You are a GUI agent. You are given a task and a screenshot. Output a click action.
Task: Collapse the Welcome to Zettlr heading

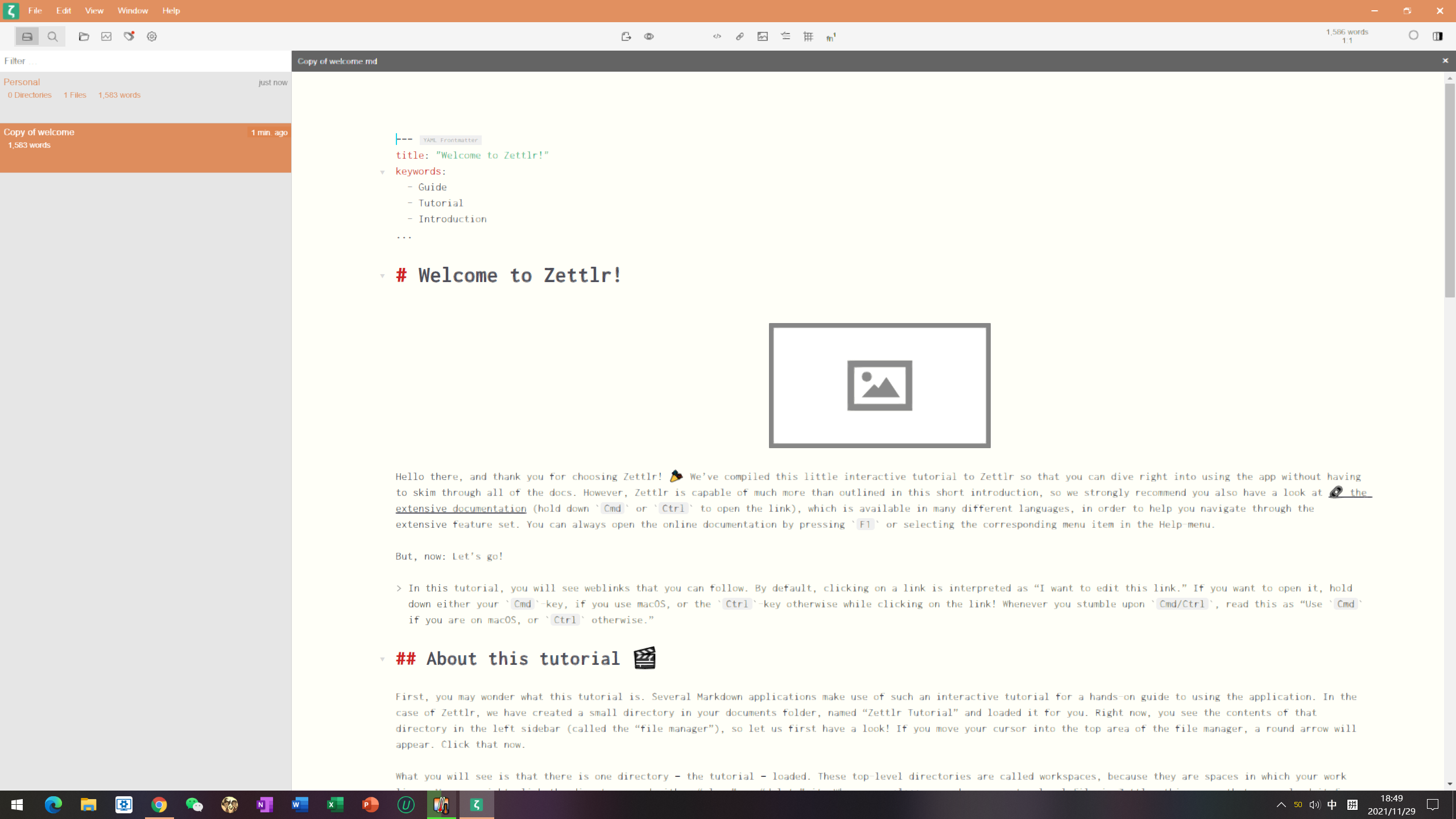point(382,276)
